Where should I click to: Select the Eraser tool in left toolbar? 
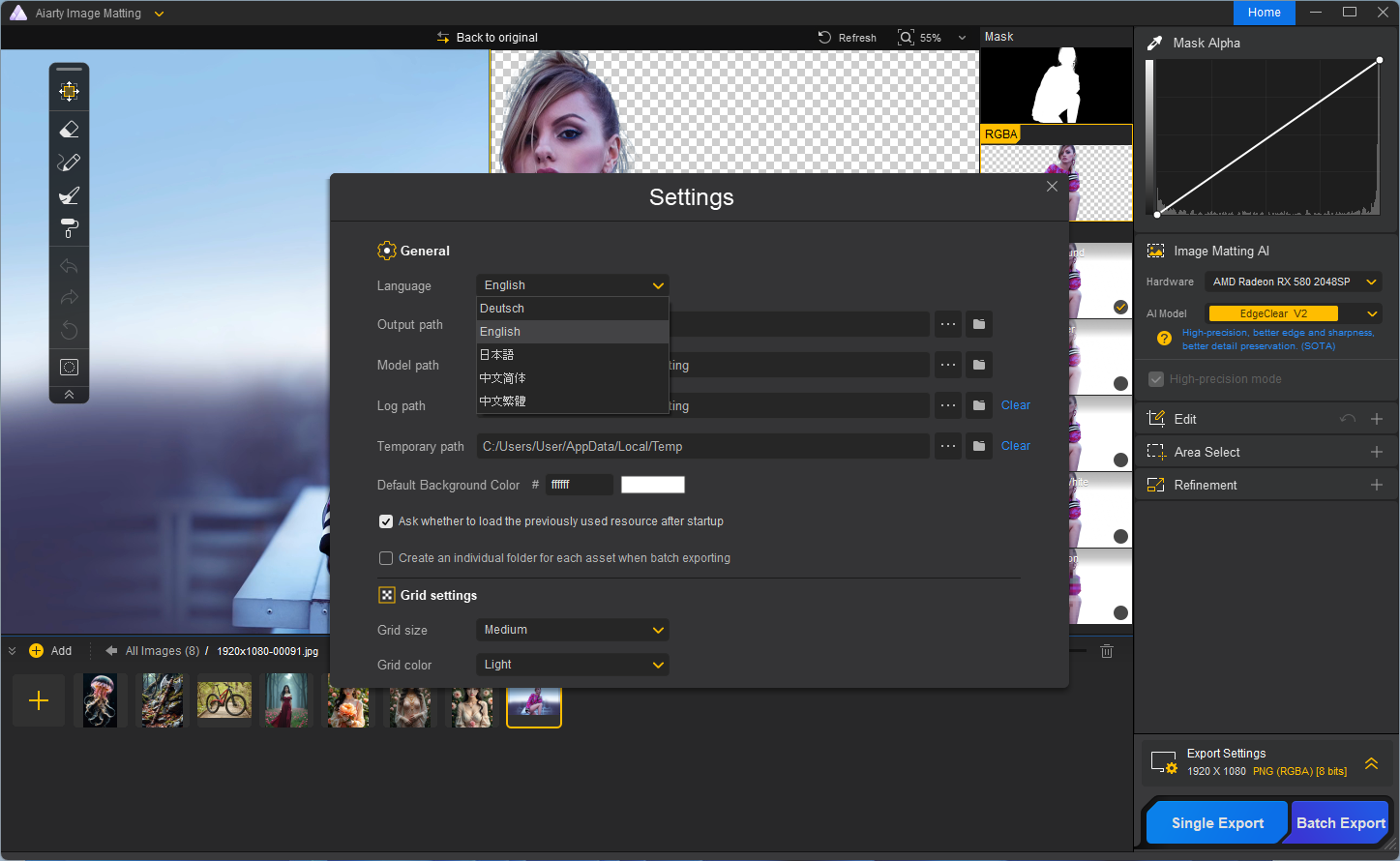69,130
